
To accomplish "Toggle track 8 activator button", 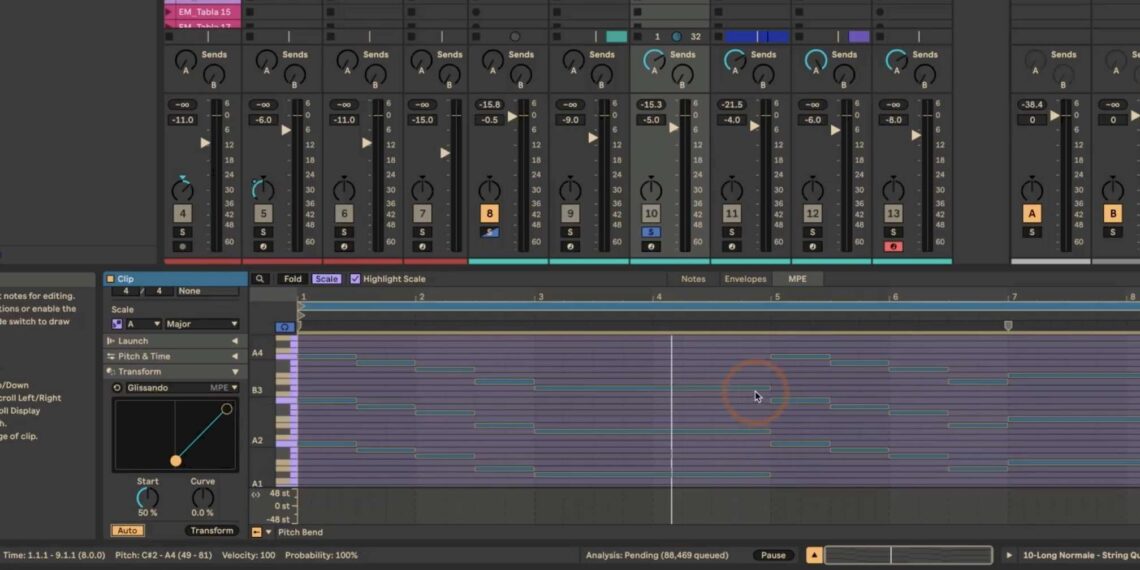I will (x=489, y=213).
